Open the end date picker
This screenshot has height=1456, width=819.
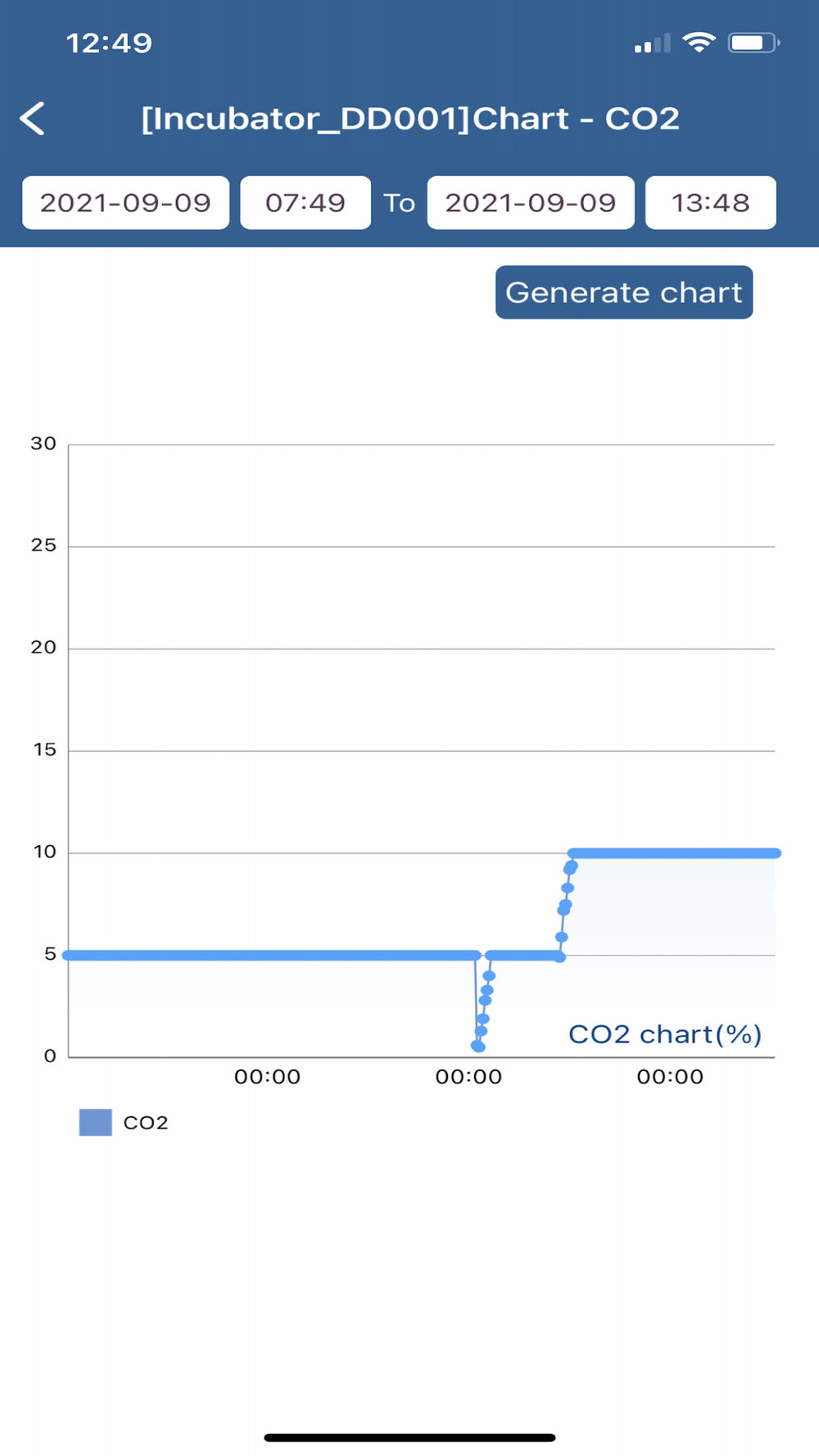click(531, 202)
